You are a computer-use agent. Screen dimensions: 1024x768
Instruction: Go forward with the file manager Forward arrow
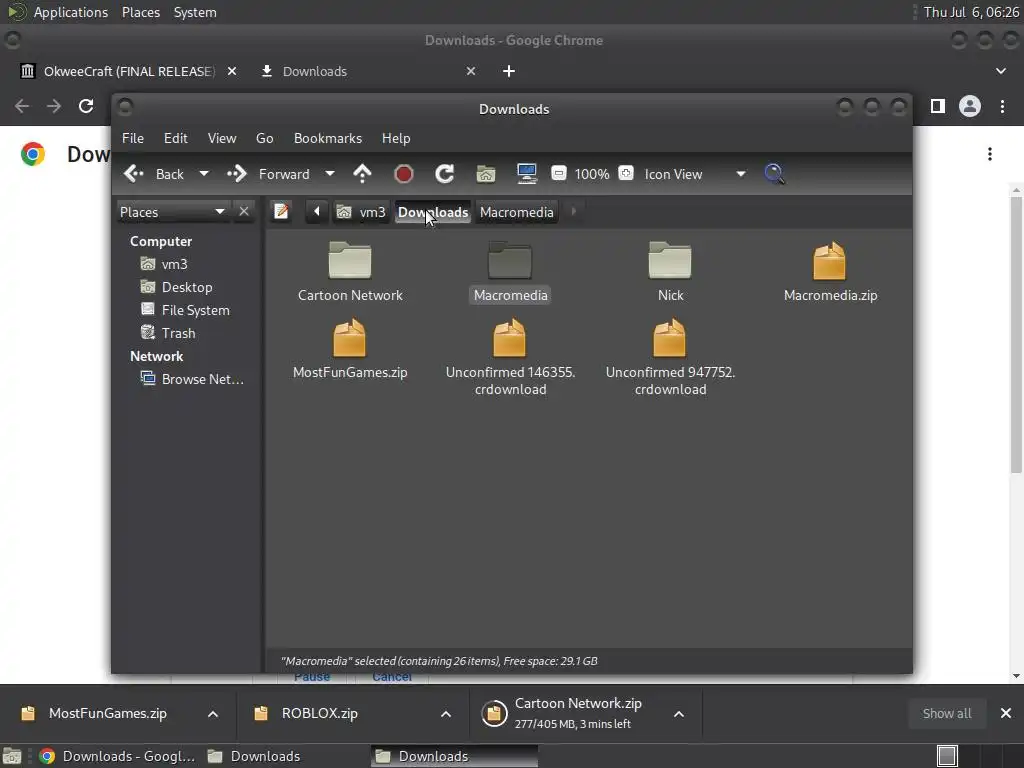(x=236, y=174)
